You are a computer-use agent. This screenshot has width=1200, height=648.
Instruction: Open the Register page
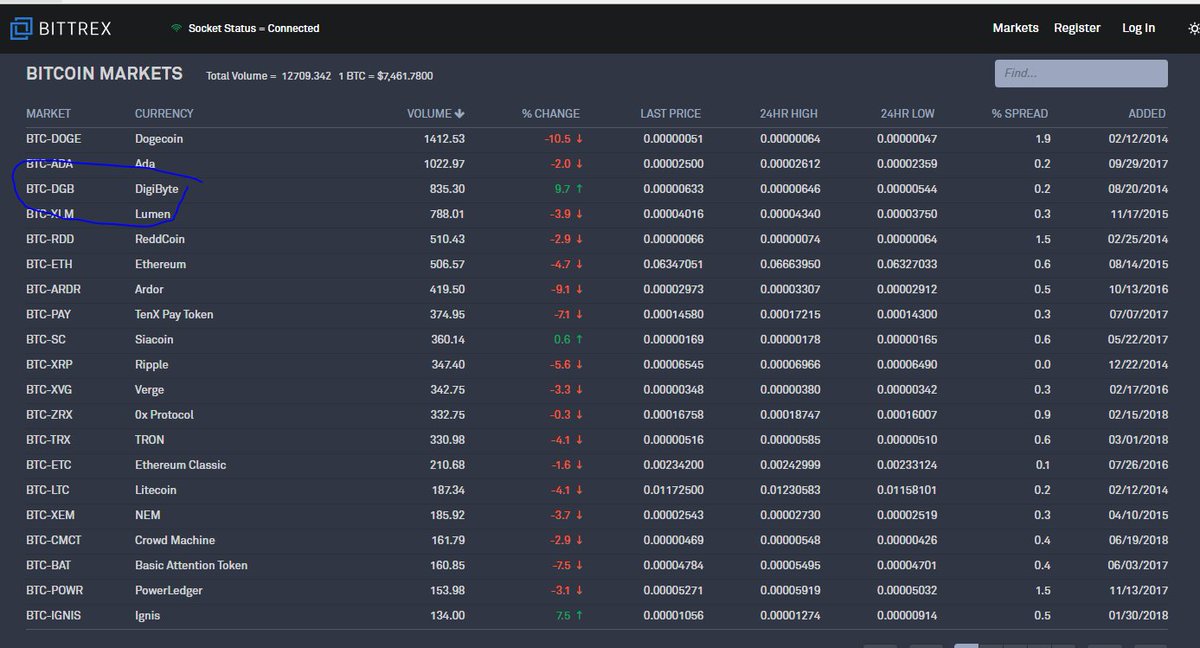click(1077, 28)
